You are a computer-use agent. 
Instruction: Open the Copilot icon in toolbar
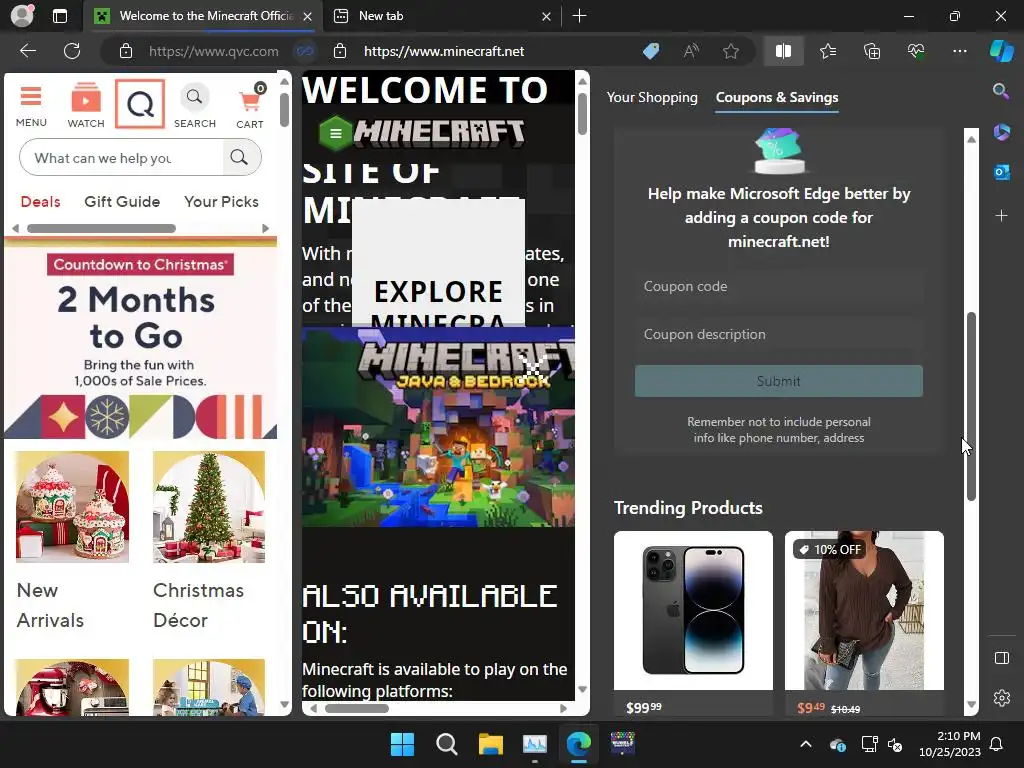[x=1001, y=51]
